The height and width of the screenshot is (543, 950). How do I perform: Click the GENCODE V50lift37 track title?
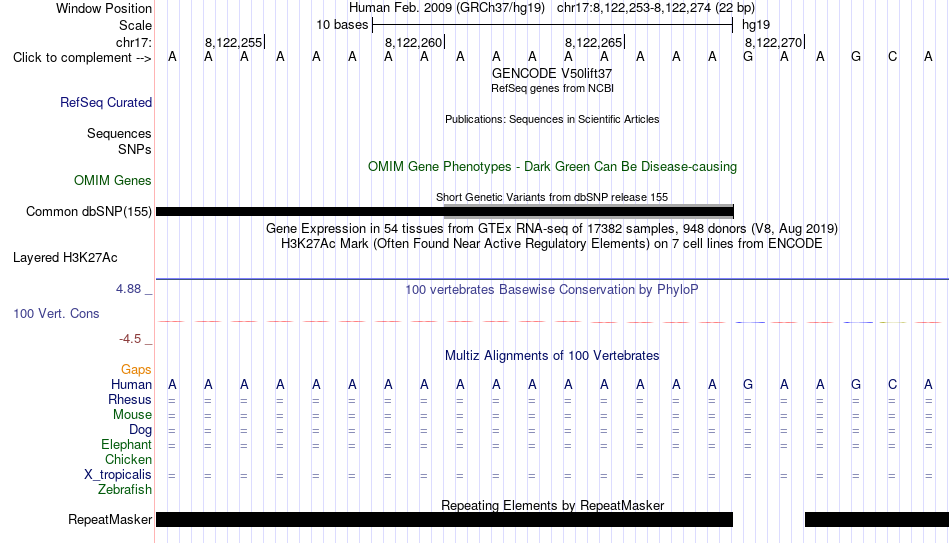click(552, 73)
